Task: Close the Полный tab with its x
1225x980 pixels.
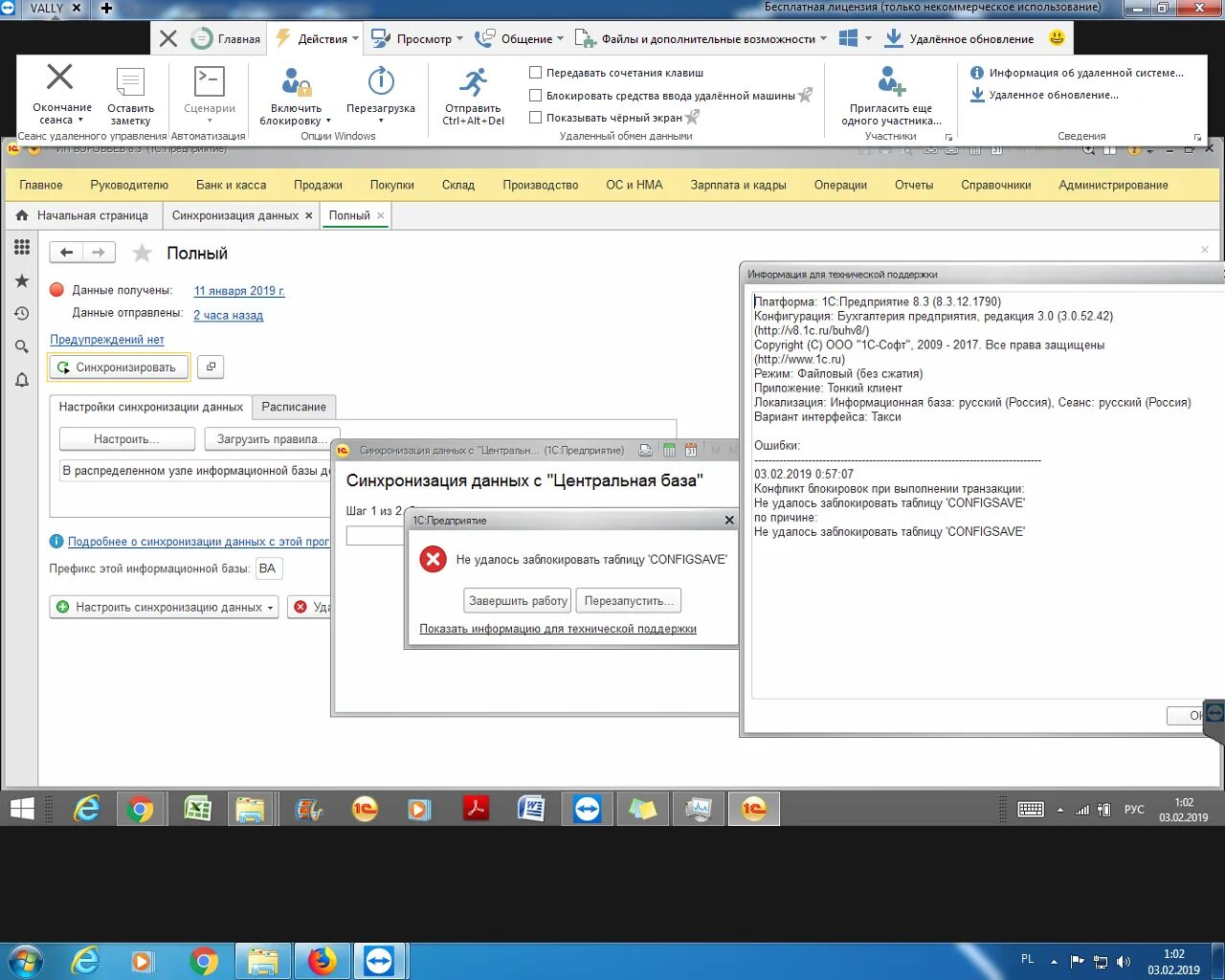Action: click(x=381, y=216)
